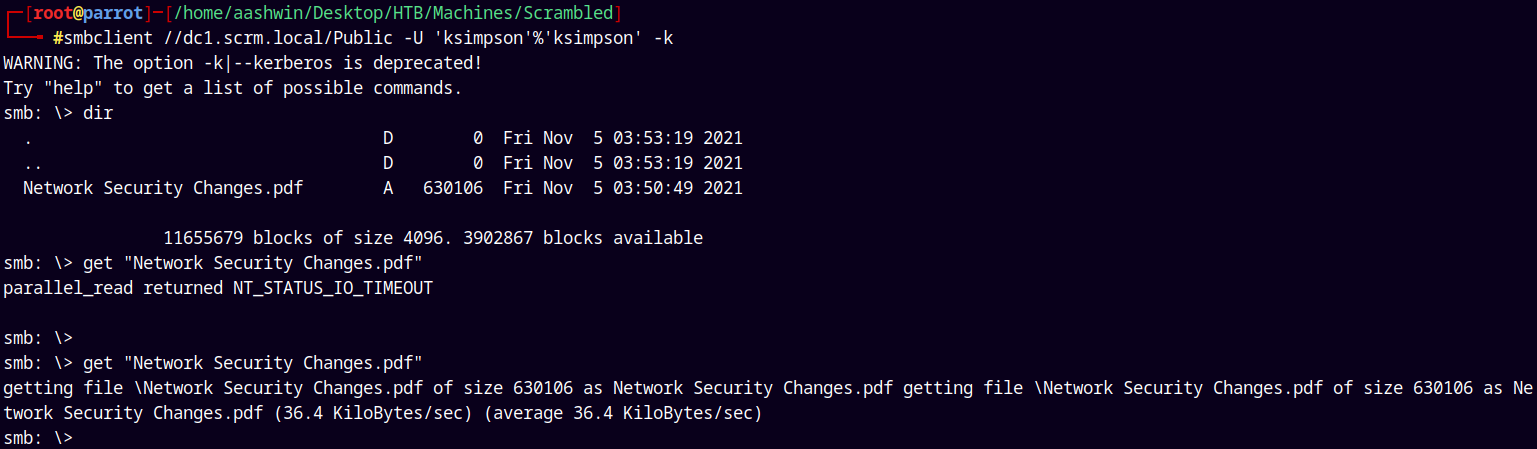Click the first get "Network Security Changes.pdf" command
The image size is (1537, 449).
[213, 263]
